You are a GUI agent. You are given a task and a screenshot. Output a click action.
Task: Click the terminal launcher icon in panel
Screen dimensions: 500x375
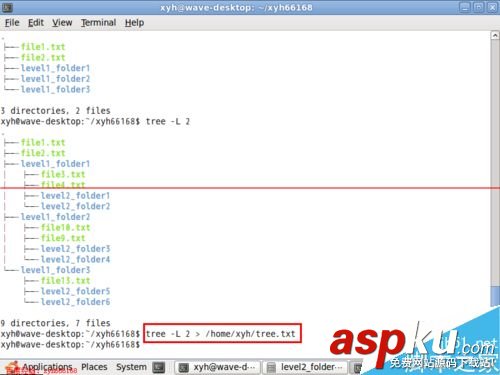[159, 367]
